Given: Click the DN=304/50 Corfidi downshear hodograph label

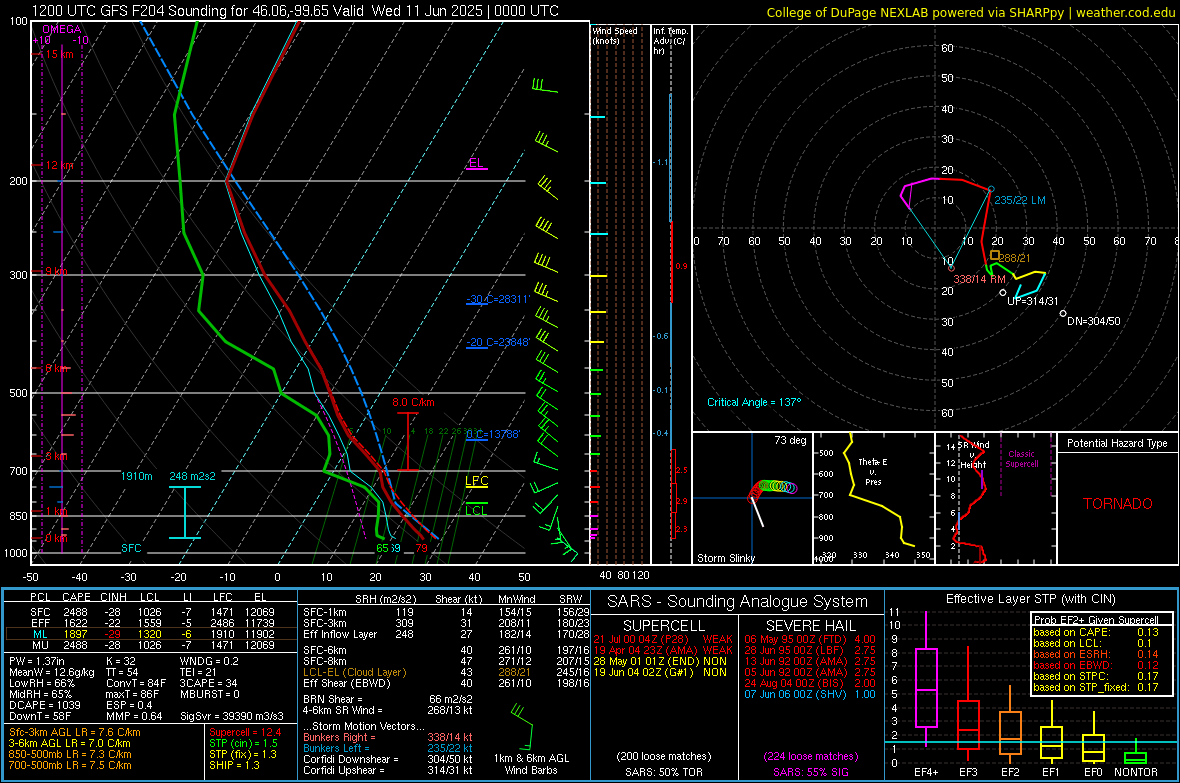Looking at the screenshot, I should pyautogui.click(x=1093, y=321).
